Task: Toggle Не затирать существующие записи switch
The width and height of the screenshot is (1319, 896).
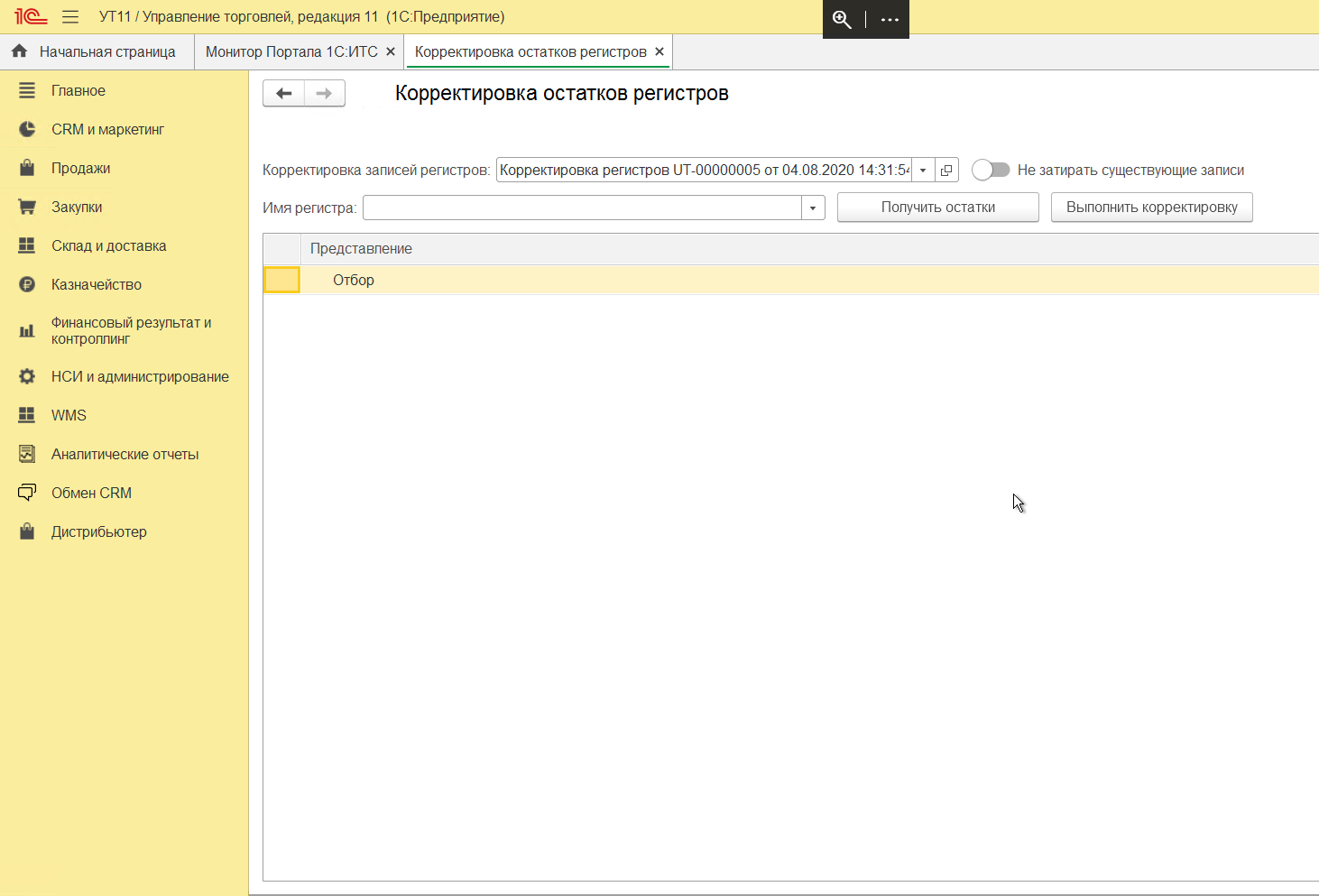Action: [x=991, y=170]
